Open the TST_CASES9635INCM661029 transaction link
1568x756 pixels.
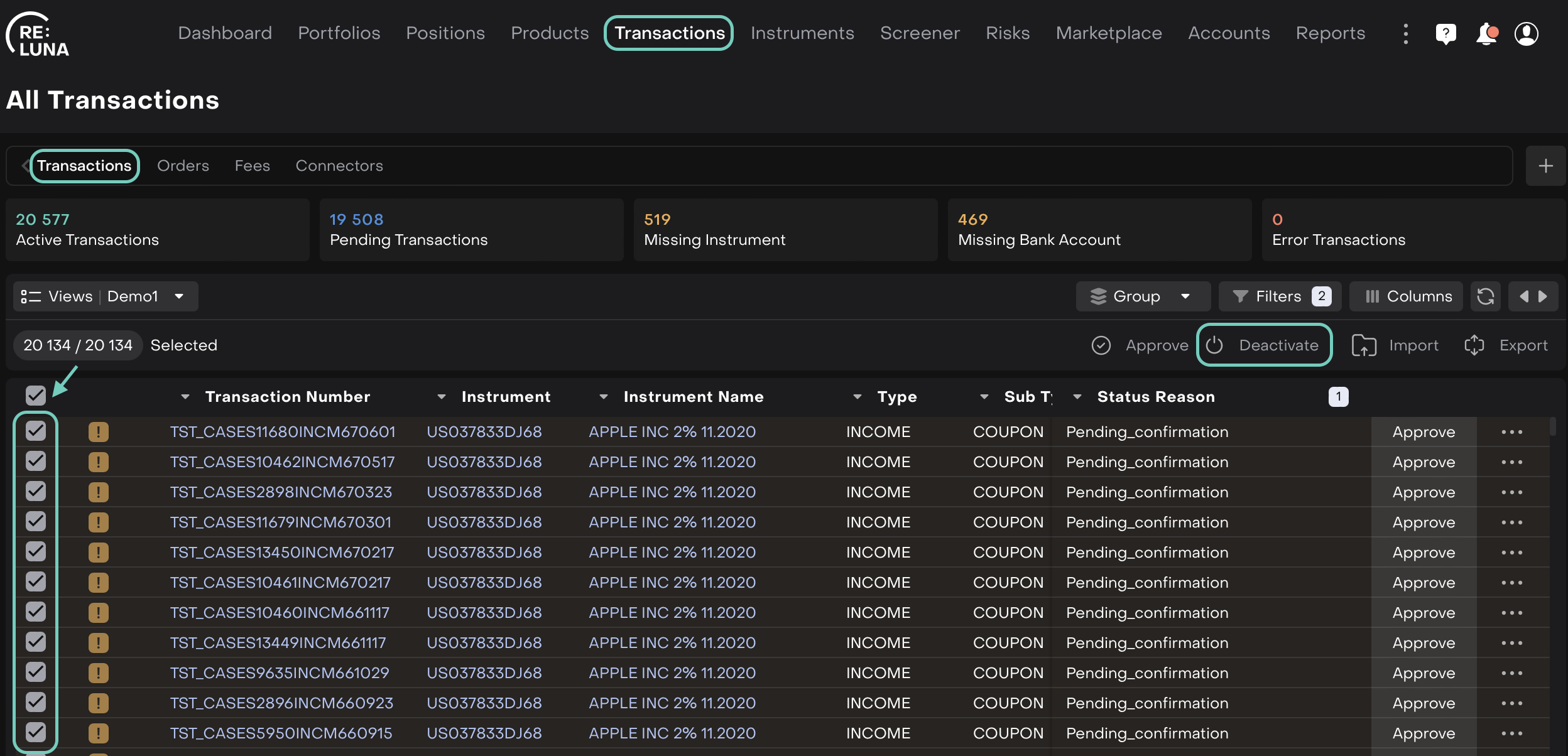280,672
